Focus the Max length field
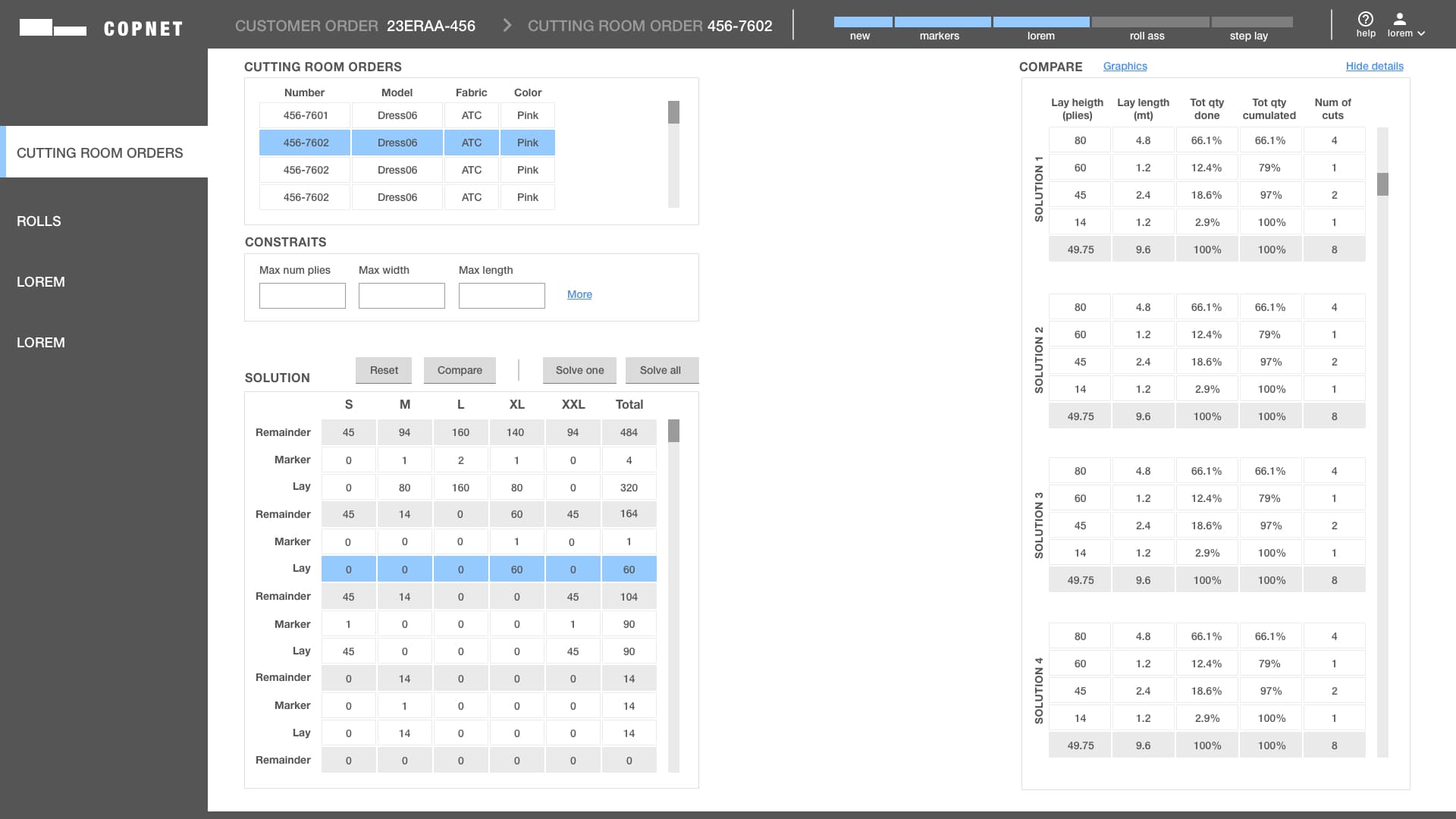This screenshot has height=819, width=1456. 502,296
